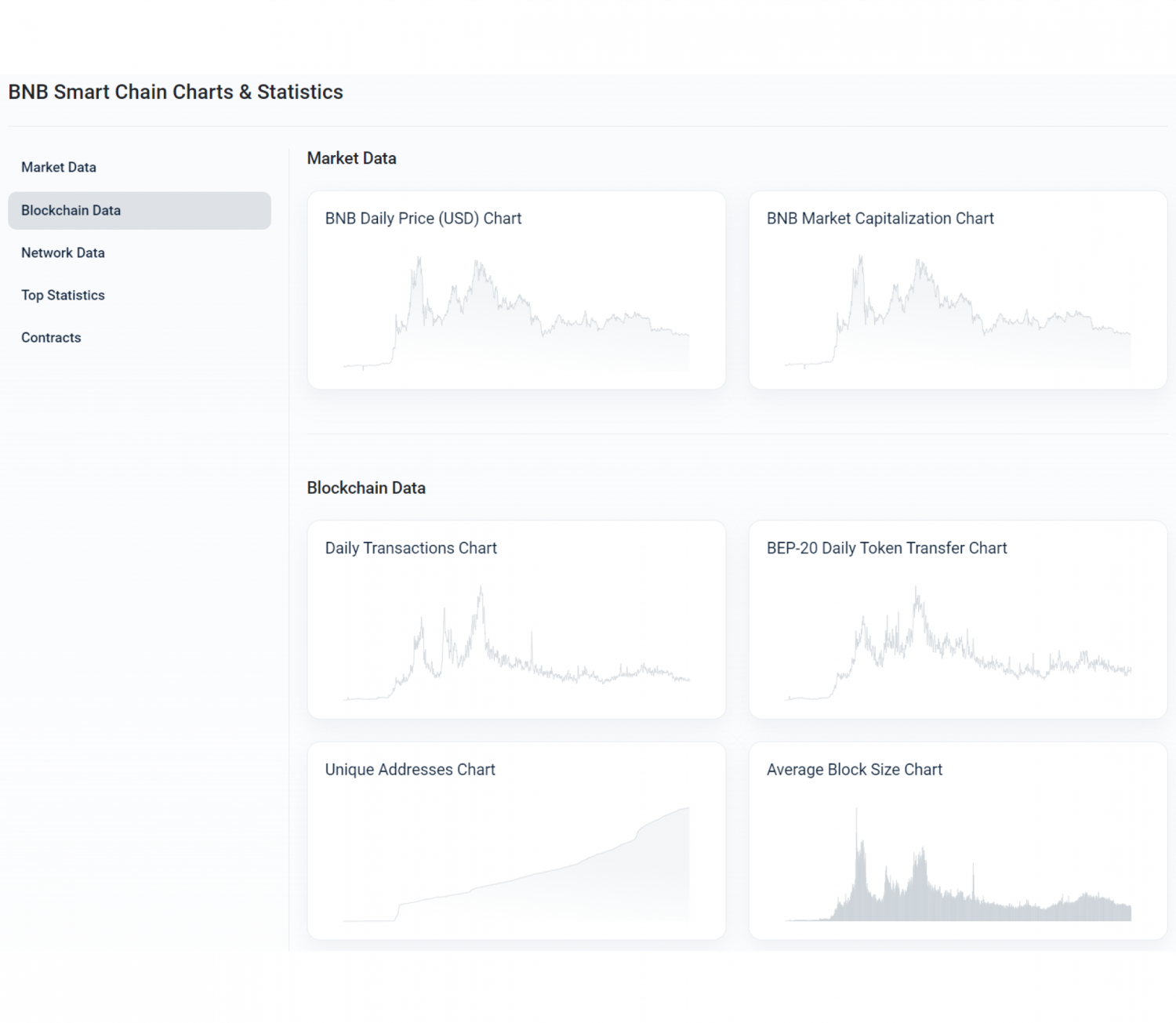The height and width of the screenshot is (1023, 1176).
Task: Click the BNB Smart Chain Charts page title
Action: click(x=174, y=92)
